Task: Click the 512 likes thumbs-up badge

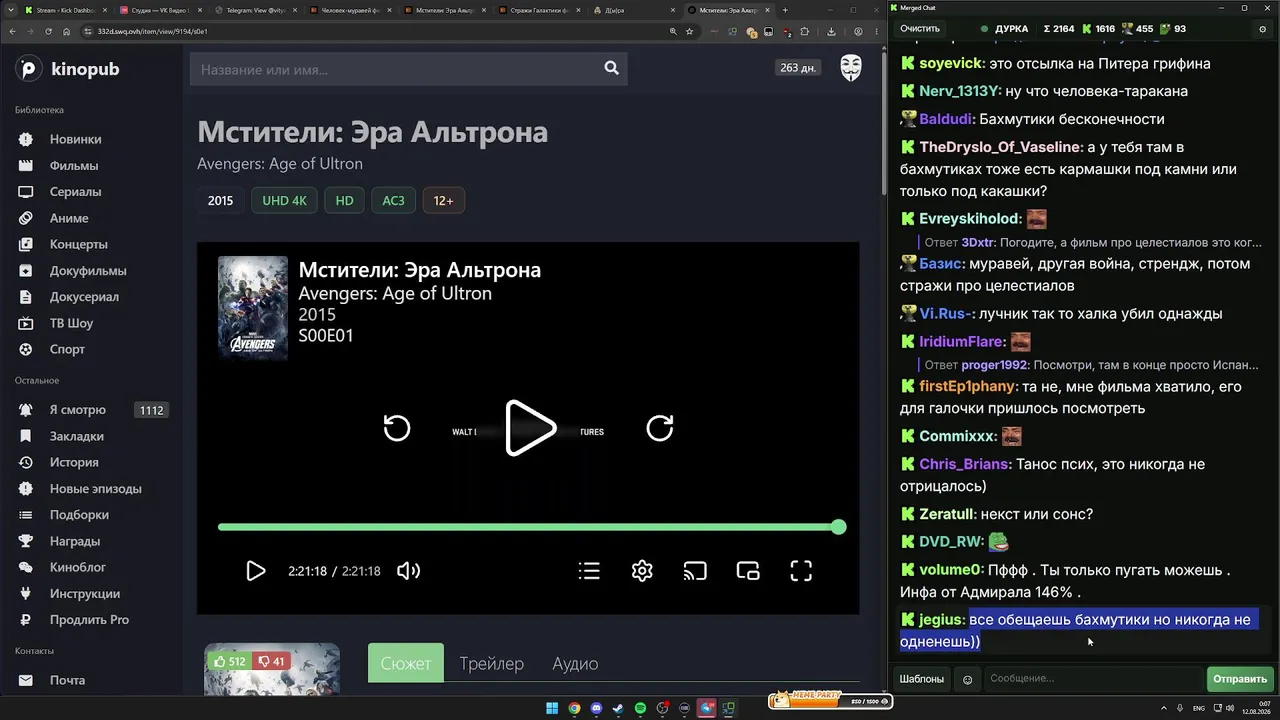Action: 229,661
